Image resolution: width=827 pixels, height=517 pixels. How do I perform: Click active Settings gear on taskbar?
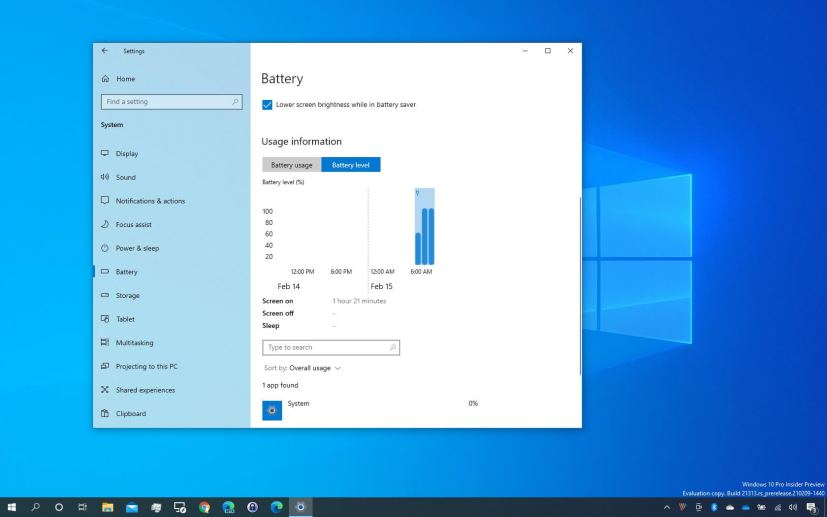pyautogui.click(x=301, y=508)
